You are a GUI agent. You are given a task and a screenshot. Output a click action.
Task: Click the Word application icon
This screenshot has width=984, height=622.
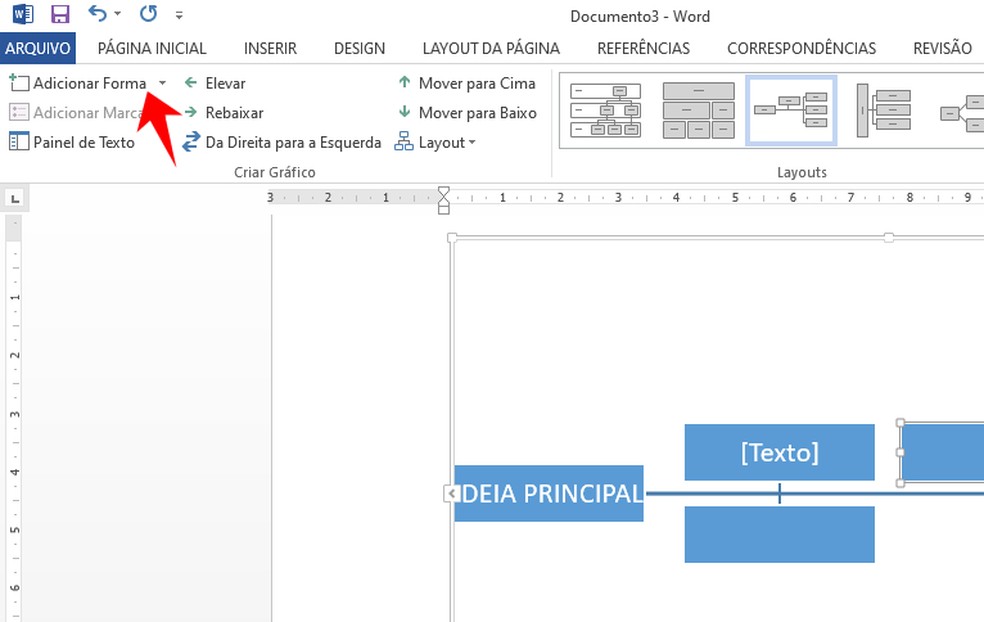tap(20, 14)
